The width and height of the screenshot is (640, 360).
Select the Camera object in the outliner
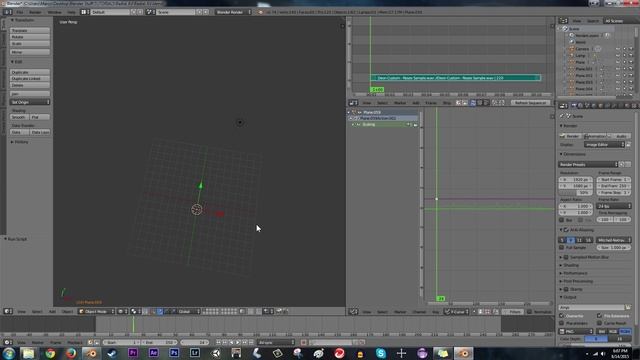pyautogui.click(x=582, y=49)
